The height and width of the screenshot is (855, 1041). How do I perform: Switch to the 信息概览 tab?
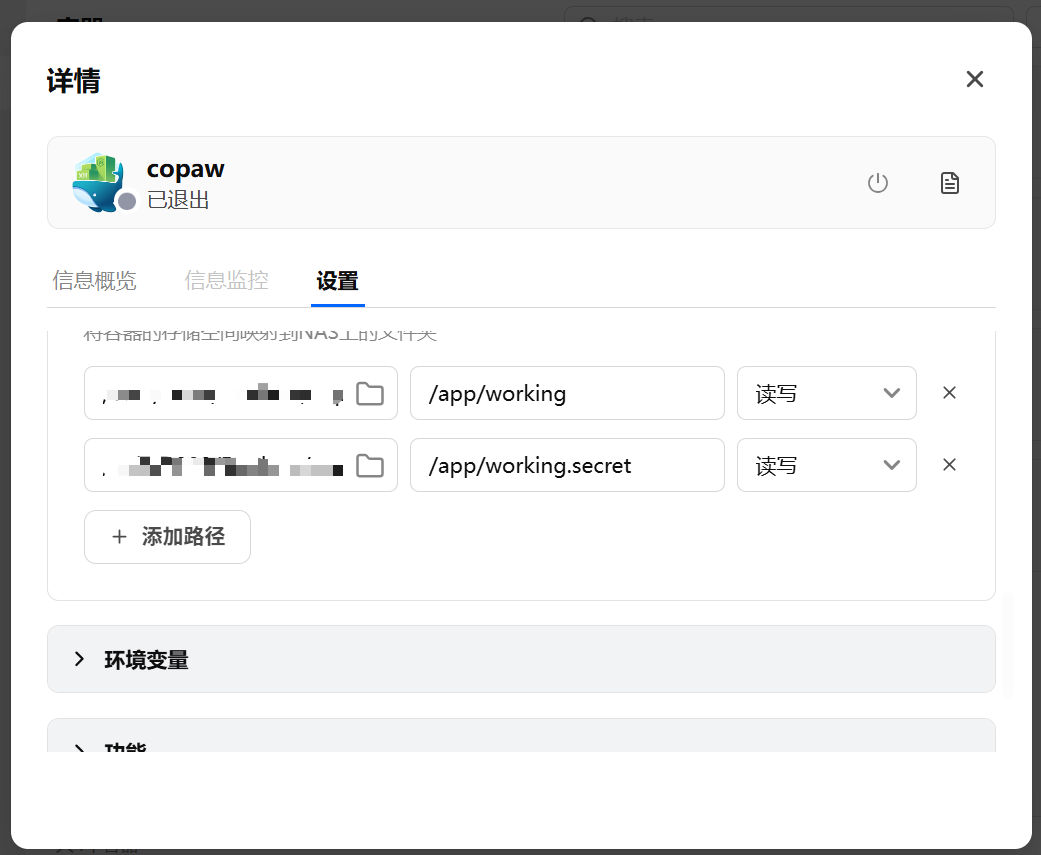coord(94,281)
